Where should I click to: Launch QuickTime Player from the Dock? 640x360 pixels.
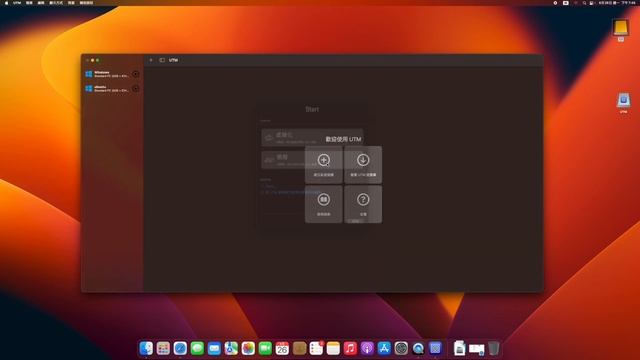pyautogui.click(x=418, y=348)
